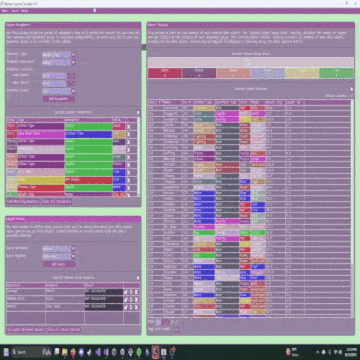Click the red group bar above the results table
Image resolution: width=360 pixels, height=360 pixels.
165,73
